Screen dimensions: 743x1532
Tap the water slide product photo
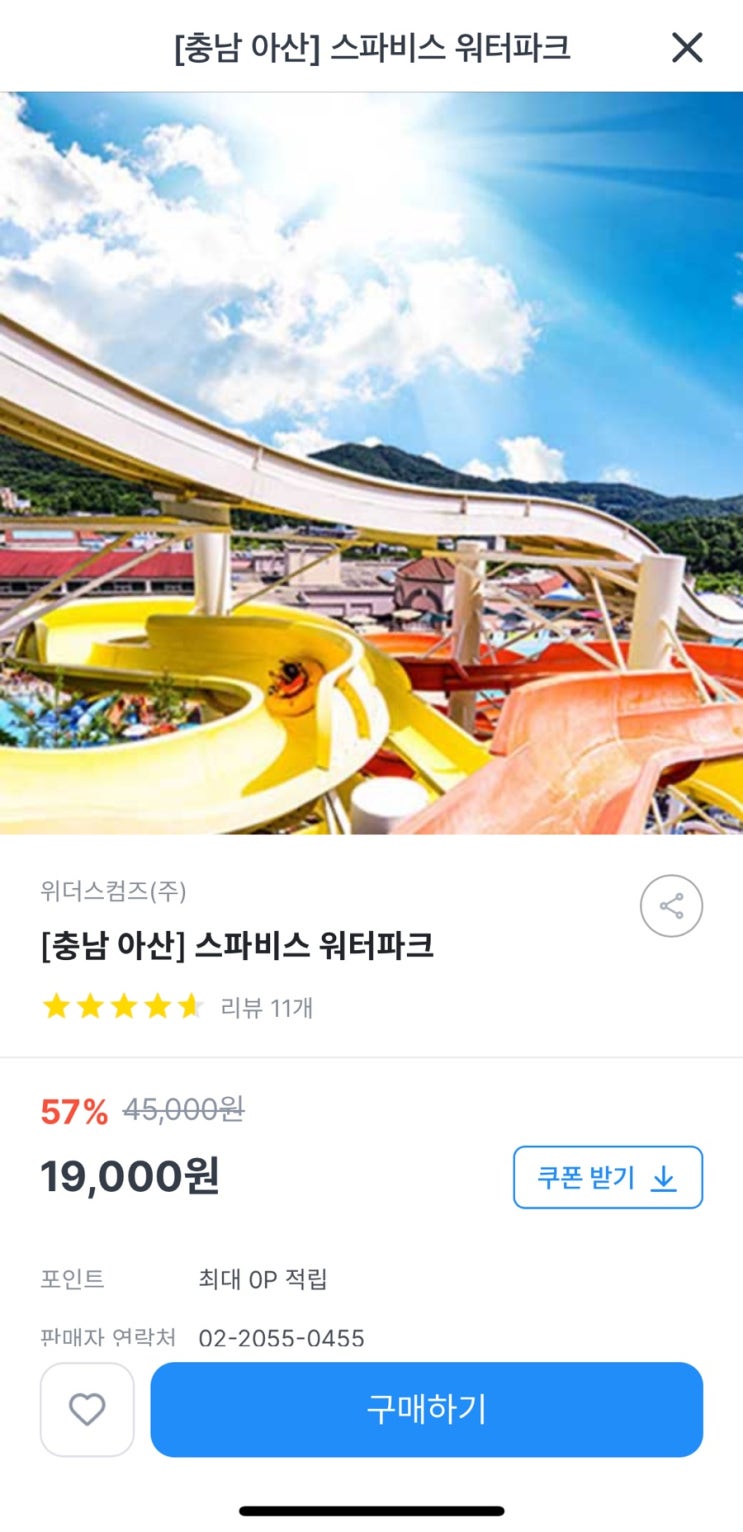(x=371, y=463)
